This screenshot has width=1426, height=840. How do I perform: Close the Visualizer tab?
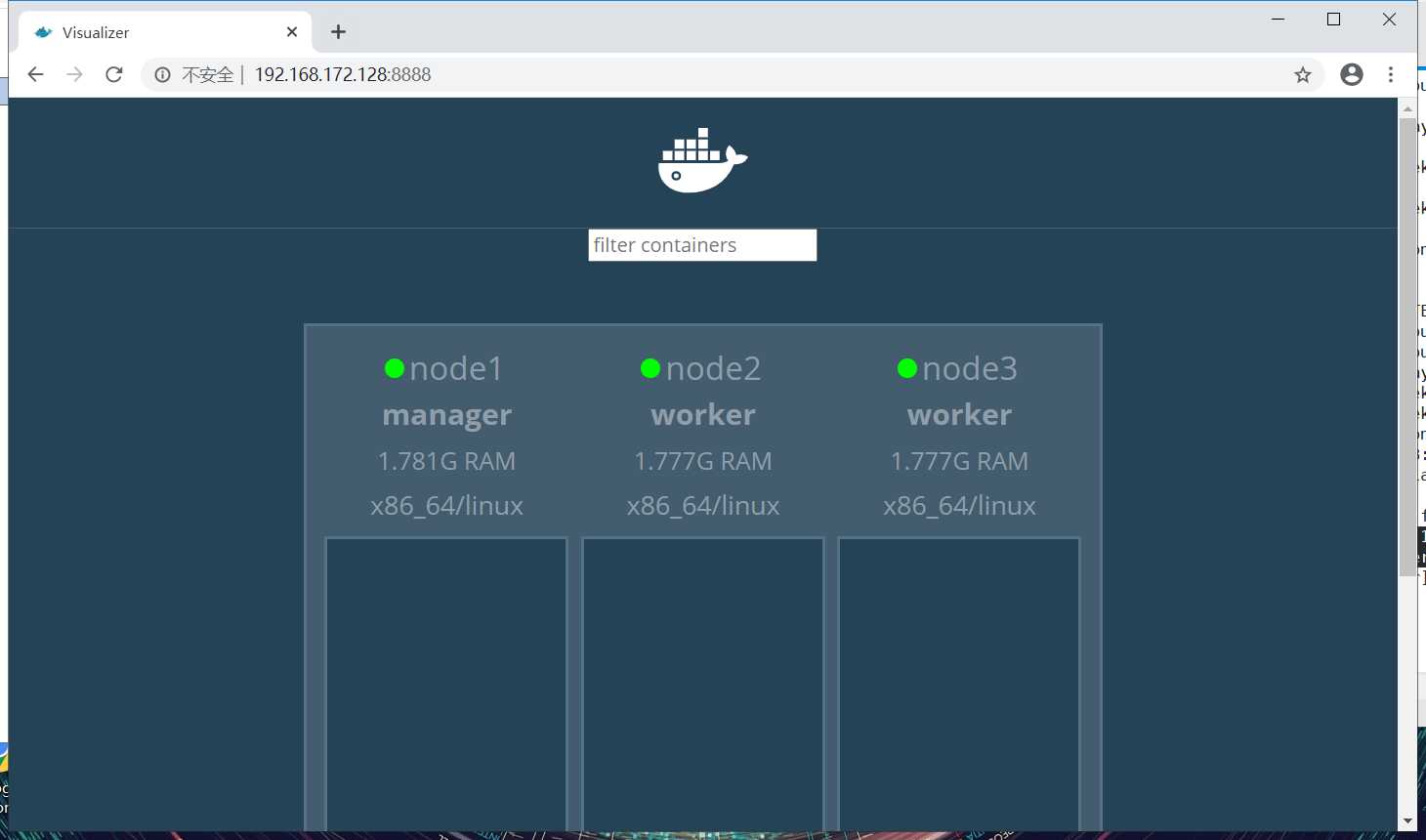coord(292,32)
